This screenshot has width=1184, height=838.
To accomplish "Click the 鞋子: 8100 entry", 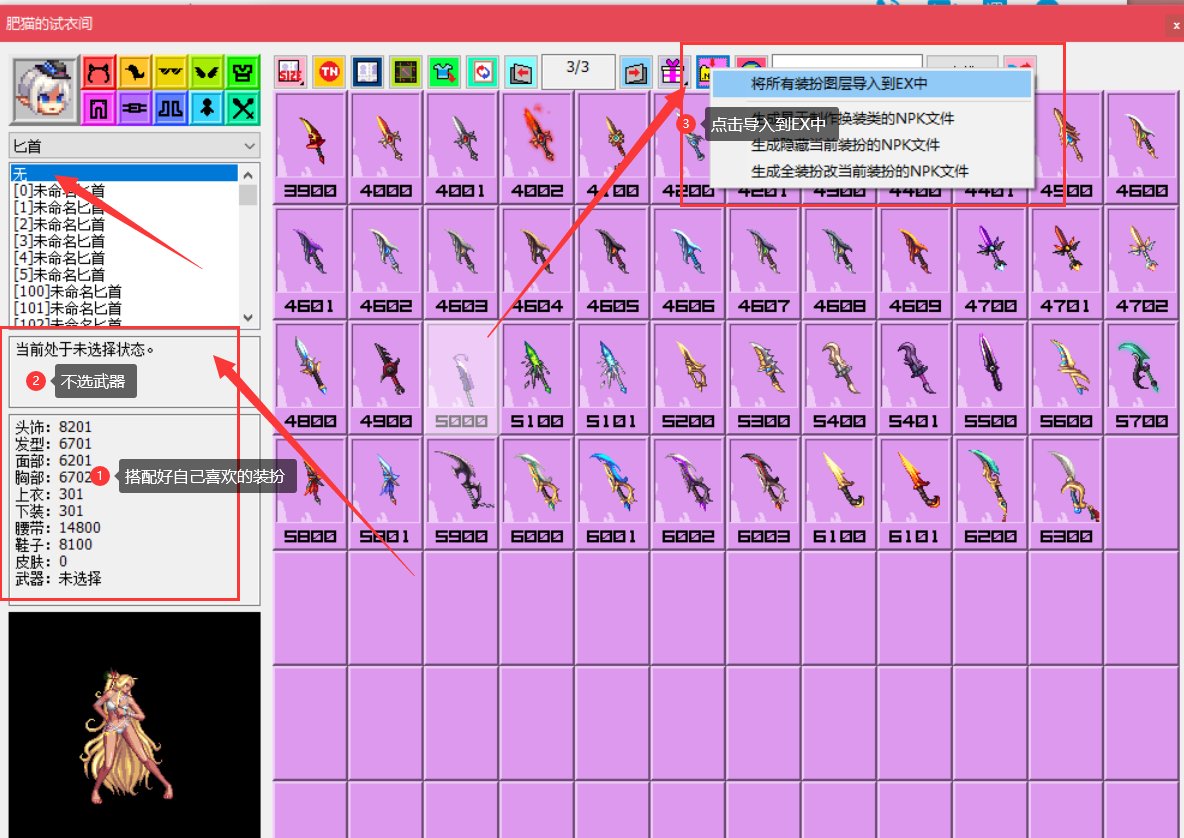I will 53,544.
